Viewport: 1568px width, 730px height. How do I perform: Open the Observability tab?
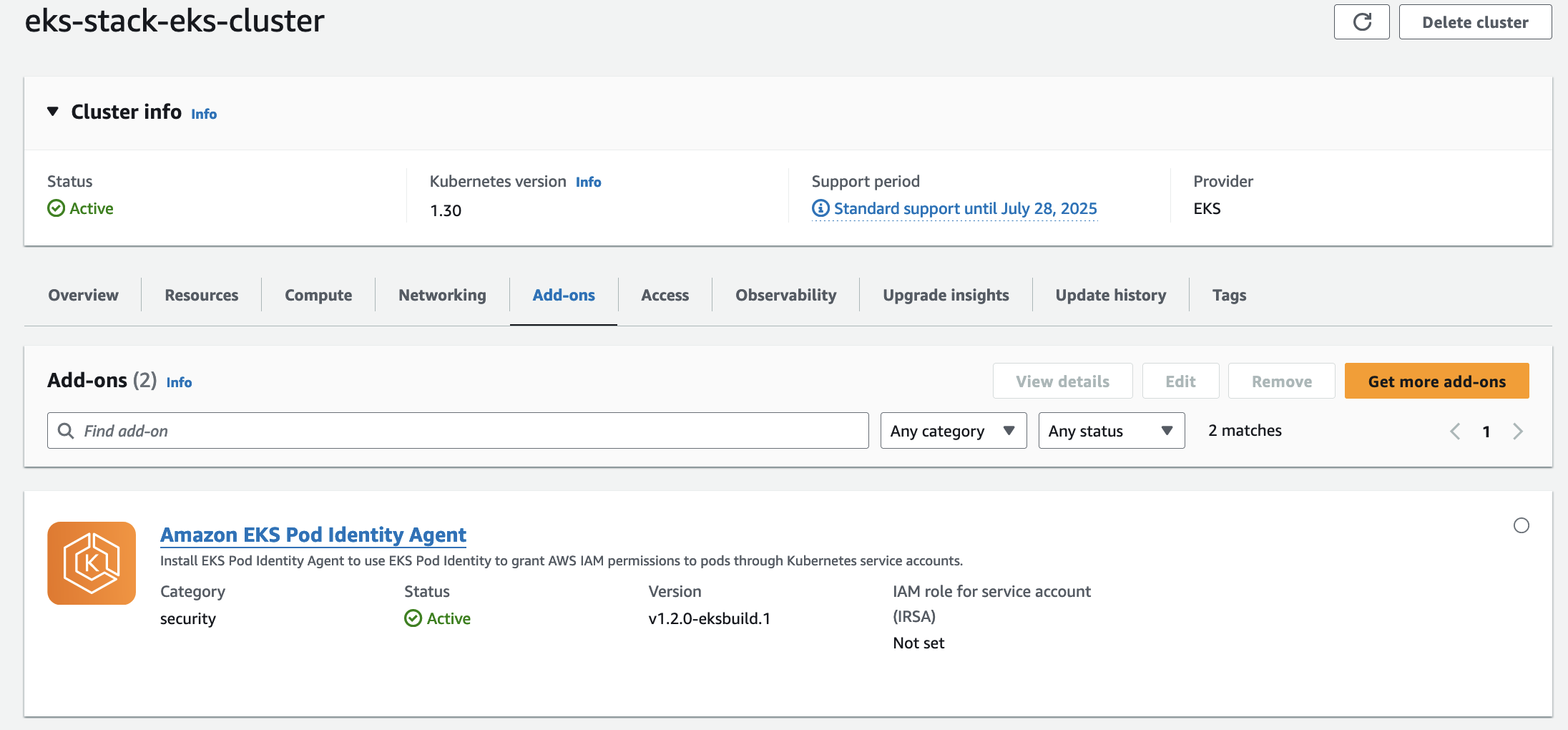tap(785, 295)
